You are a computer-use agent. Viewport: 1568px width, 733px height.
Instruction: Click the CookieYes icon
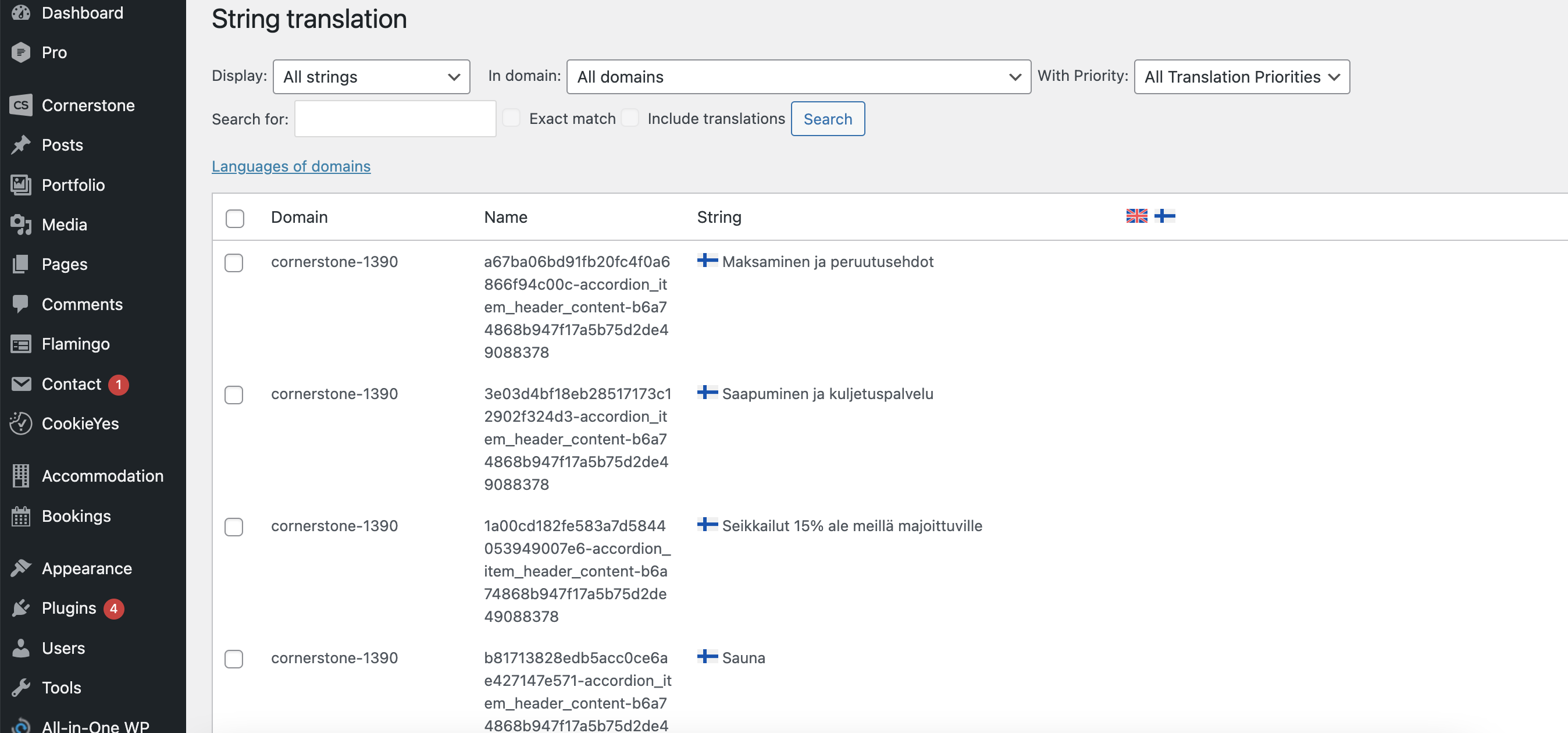21,424
